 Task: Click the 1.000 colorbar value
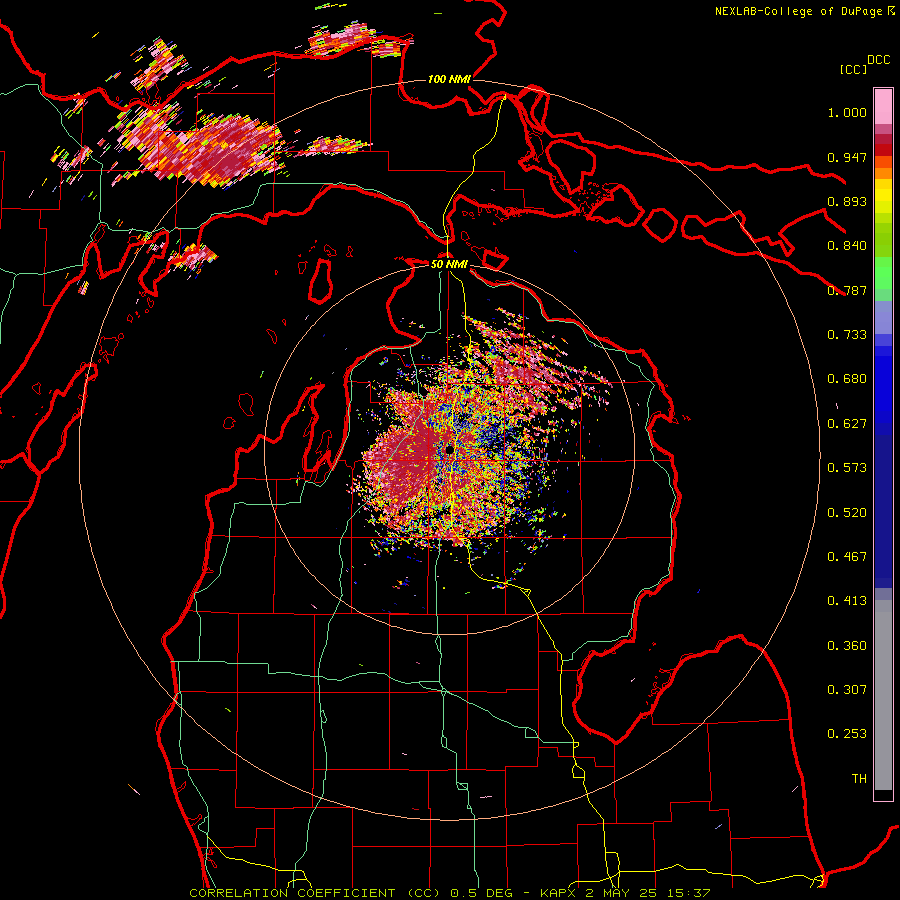(847, 112)
